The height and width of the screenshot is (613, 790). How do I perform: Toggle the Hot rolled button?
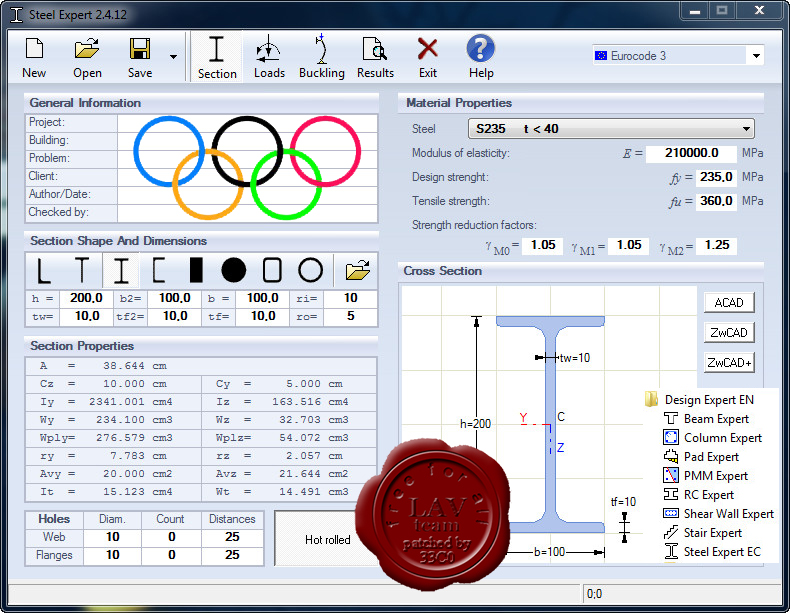click(x=327, y=539)
